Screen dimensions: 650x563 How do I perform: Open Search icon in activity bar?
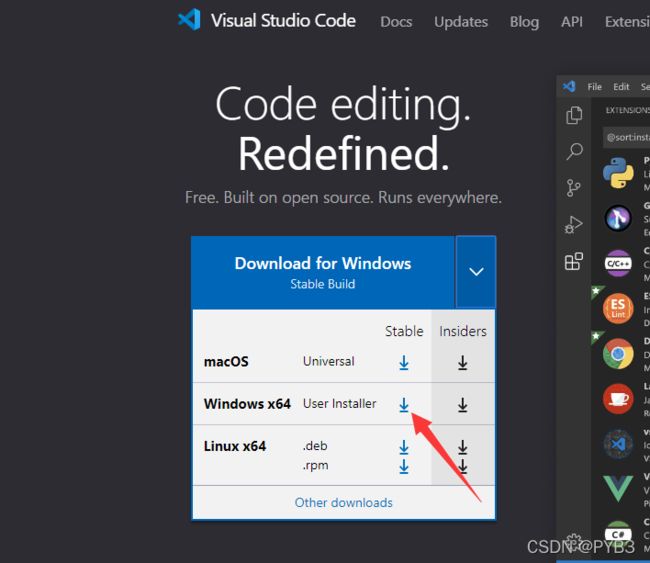(x=574, y=151)
